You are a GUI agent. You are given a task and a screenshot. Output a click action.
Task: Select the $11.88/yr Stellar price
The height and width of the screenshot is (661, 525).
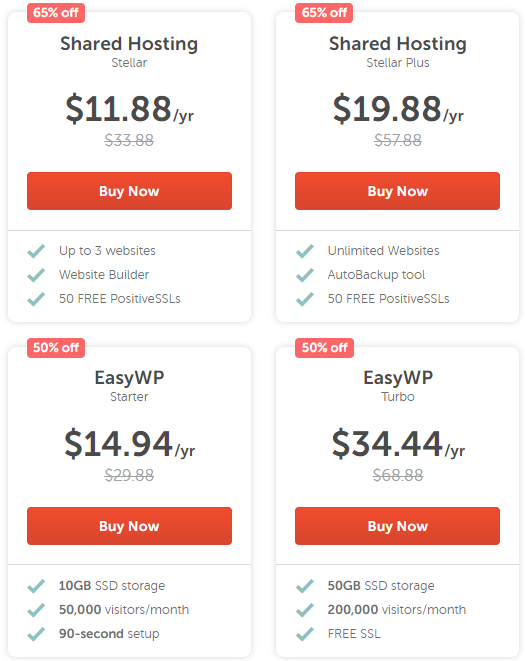pos(129,109)
